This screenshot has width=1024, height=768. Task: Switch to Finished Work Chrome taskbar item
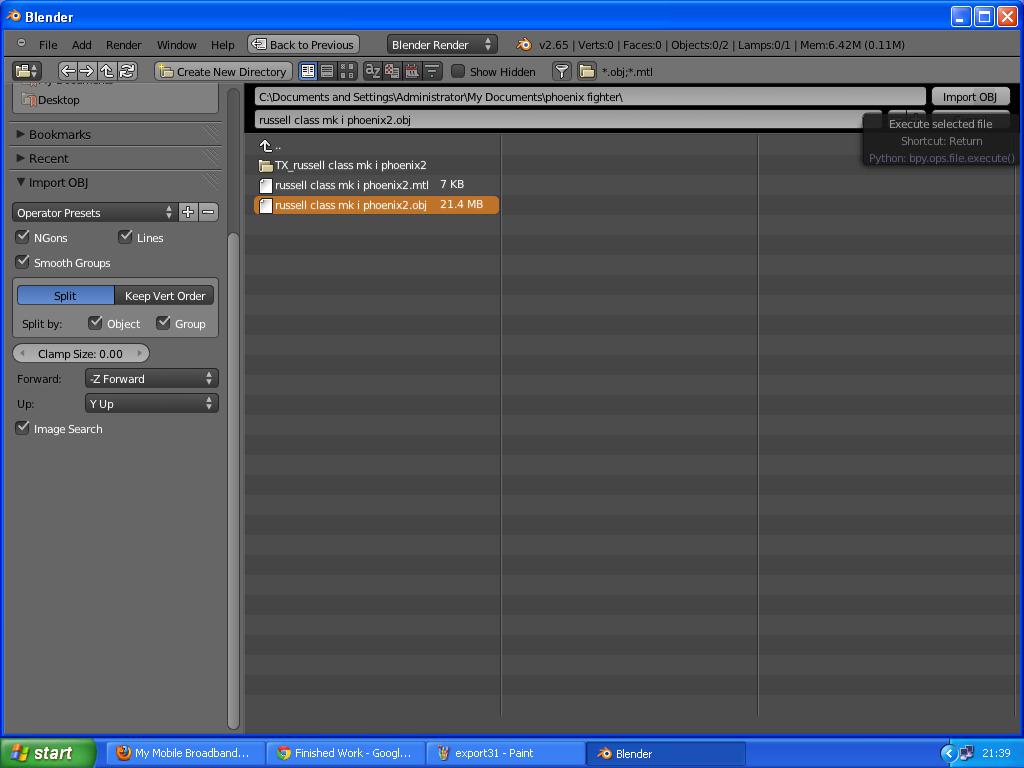pos(346,753)
